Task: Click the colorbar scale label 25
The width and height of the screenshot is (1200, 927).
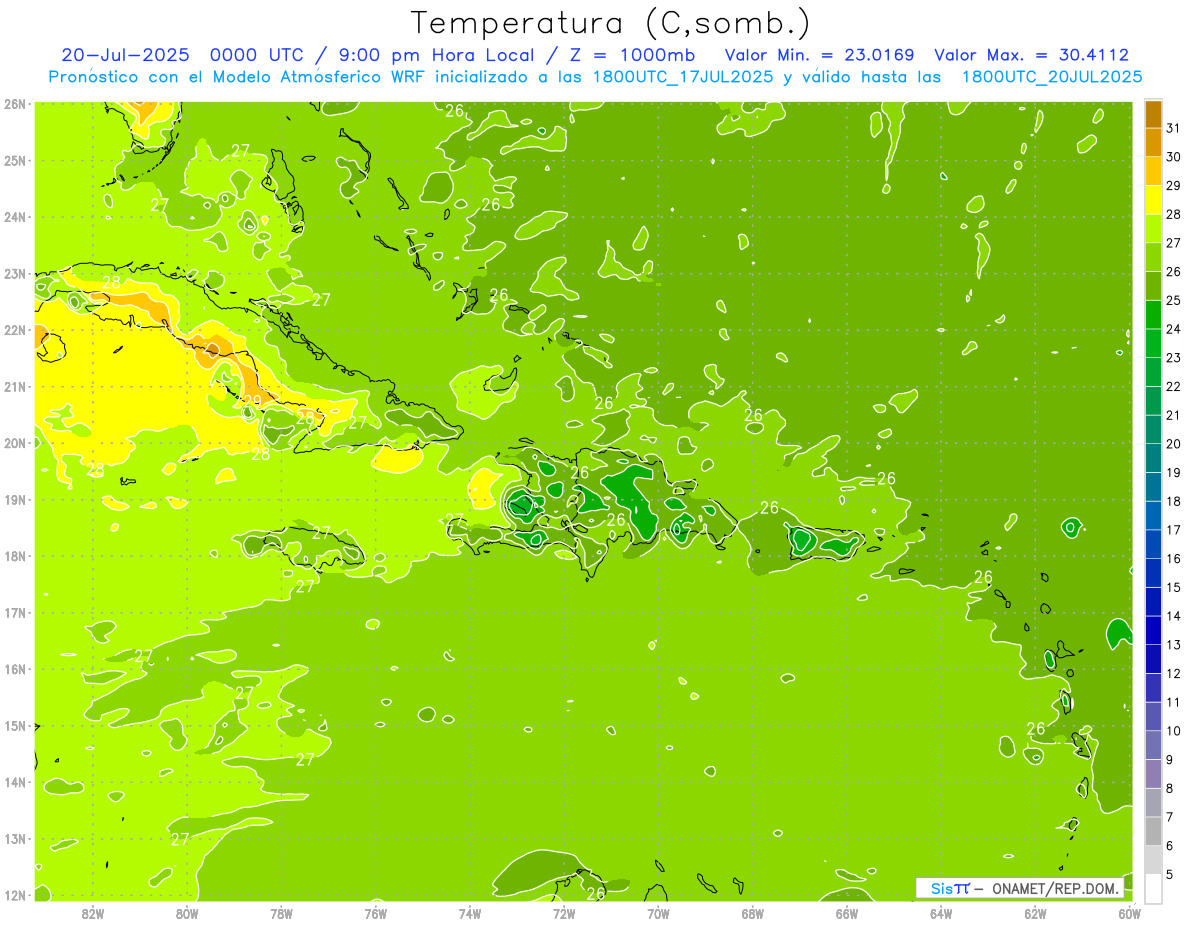Action: click(1173, 299)
